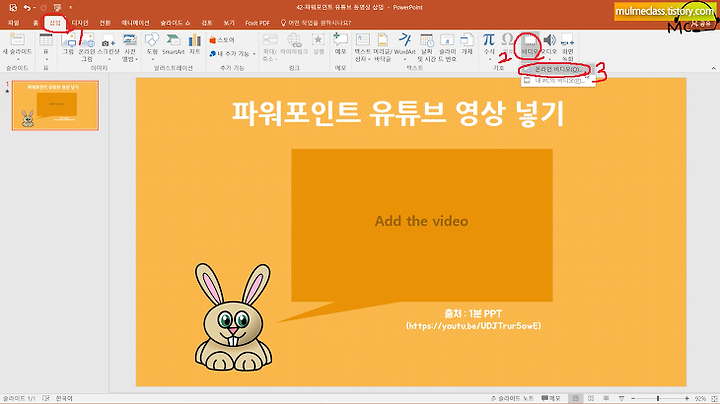Click the New Slide (새 슬라이드) icon

tap(17, 40)
